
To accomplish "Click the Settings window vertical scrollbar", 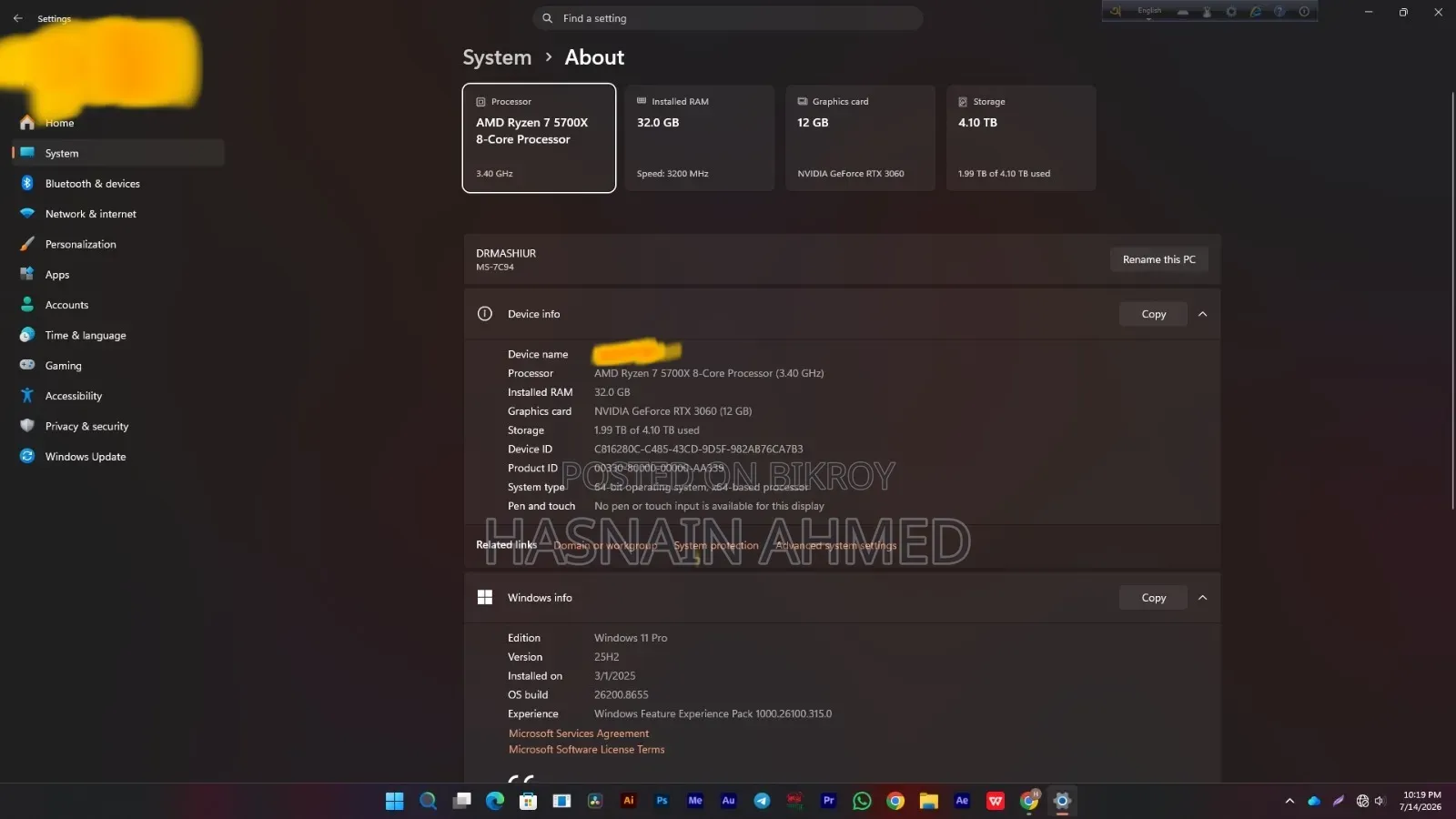I will pyautogui.click(x=1452, y=300).
